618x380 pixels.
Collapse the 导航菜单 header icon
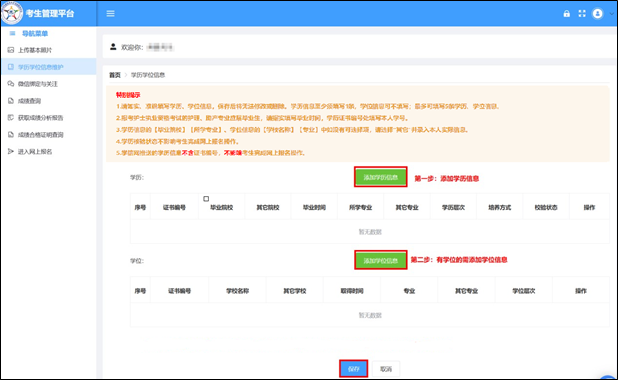pos(12,34)
